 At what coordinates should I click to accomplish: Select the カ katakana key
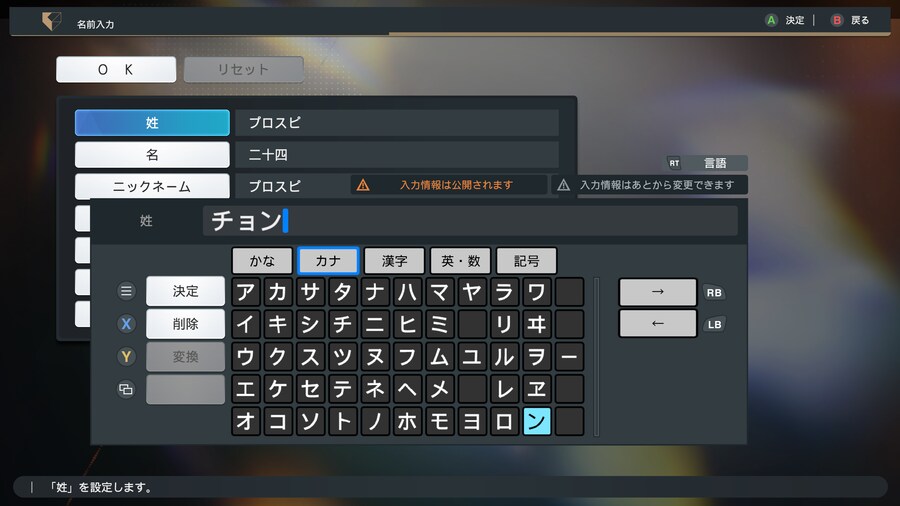[278, 292]
